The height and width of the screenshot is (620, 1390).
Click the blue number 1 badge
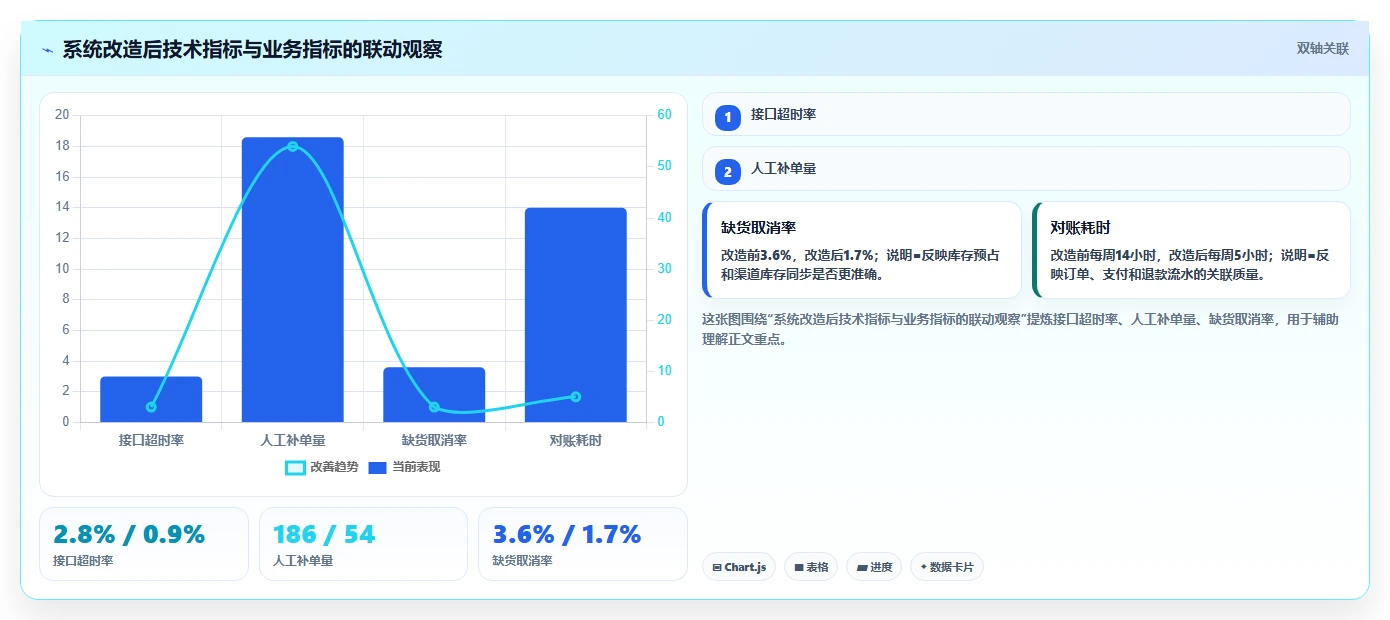pos(728,117)
